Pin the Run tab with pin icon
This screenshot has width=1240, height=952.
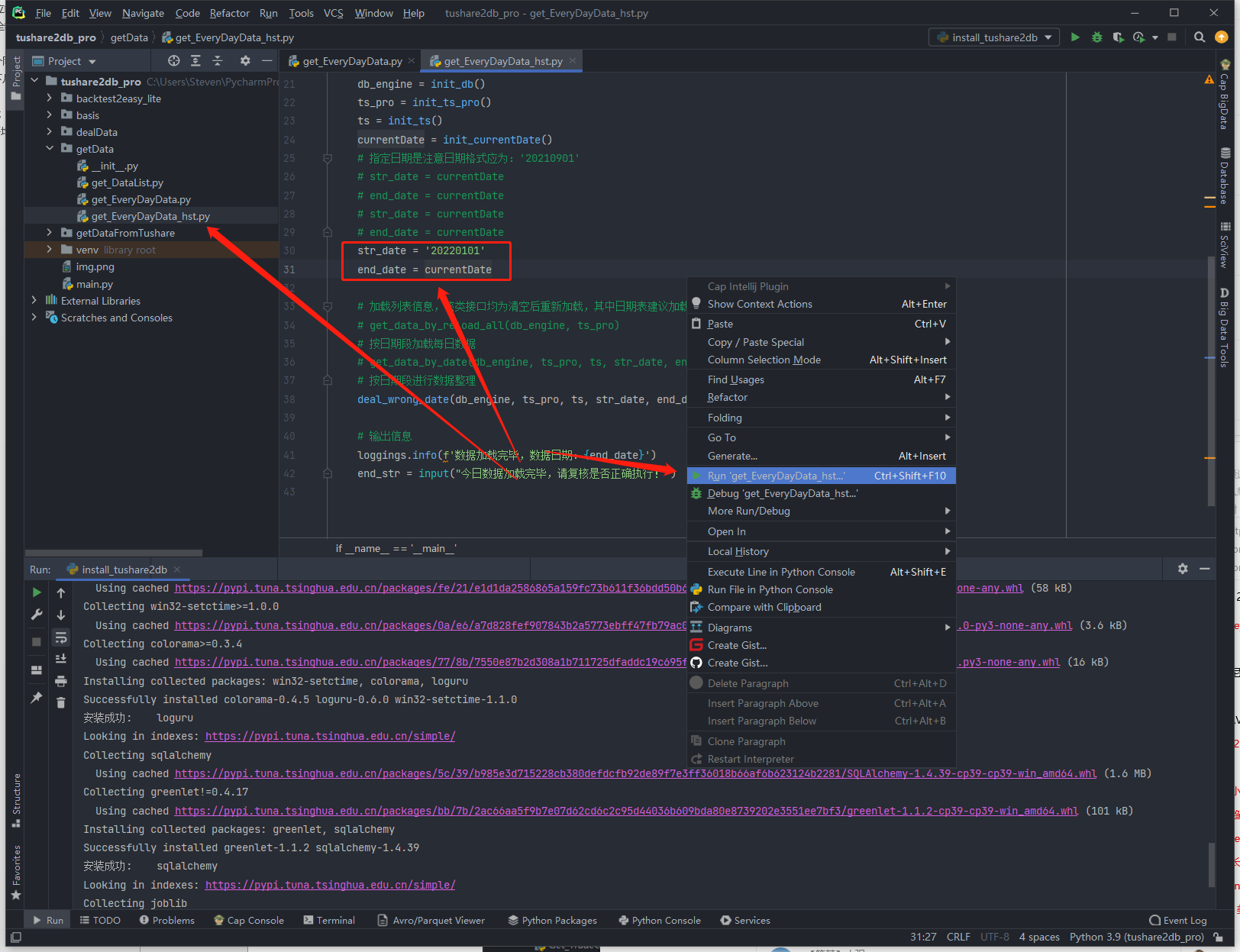point(37,697)
